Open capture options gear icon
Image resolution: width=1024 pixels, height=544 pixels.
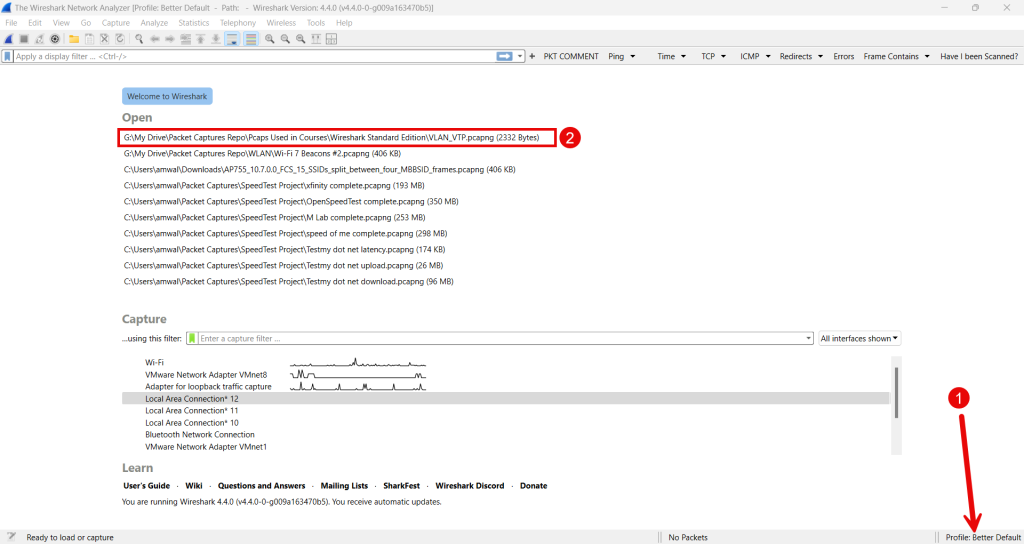[x=54, y=39]
